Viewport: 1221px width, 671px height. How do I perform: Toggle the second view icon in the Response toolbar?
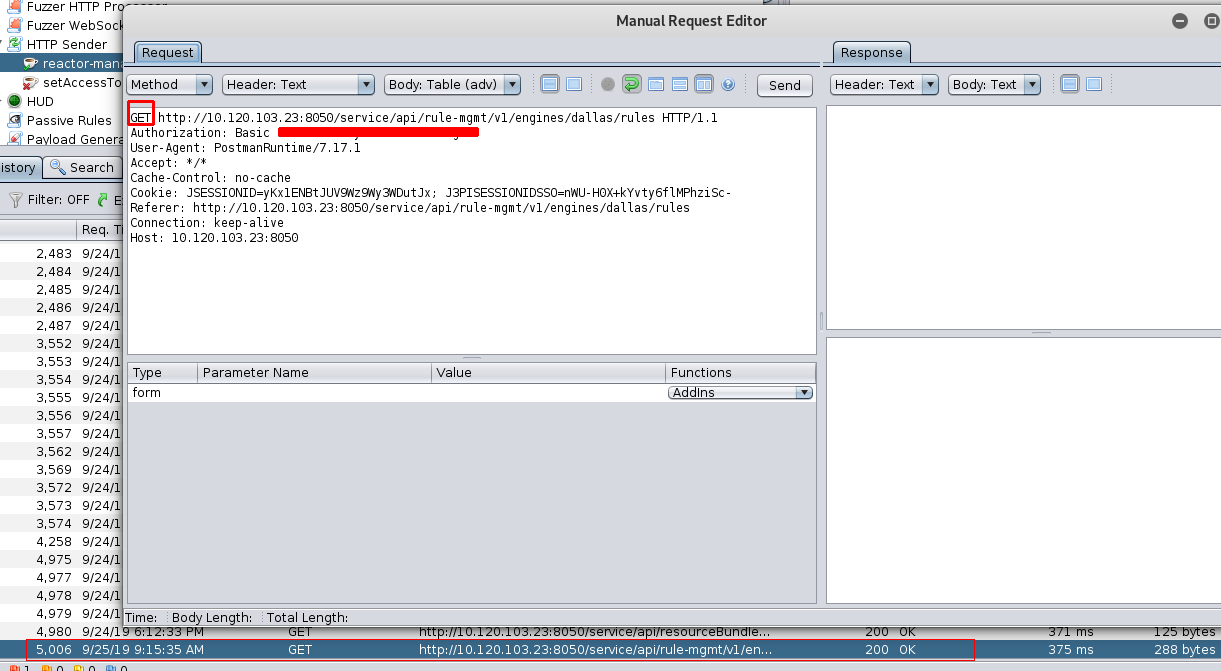point(1092,84)
